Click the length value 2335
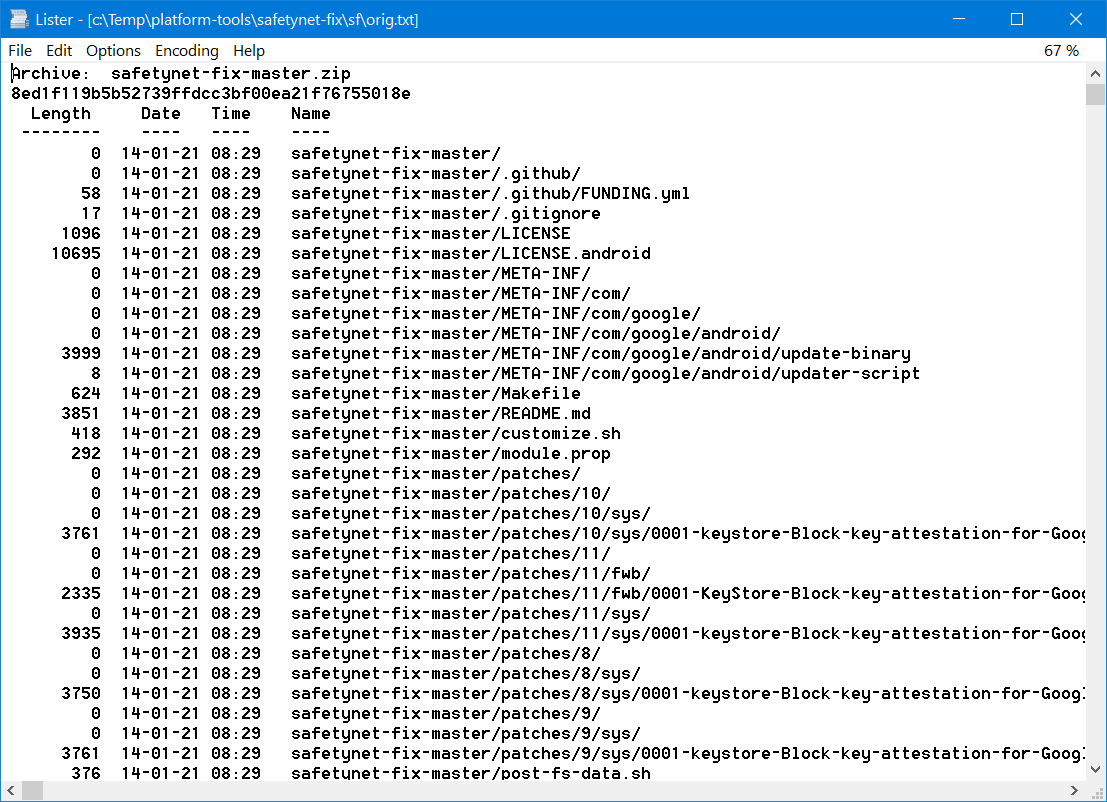 81,593
